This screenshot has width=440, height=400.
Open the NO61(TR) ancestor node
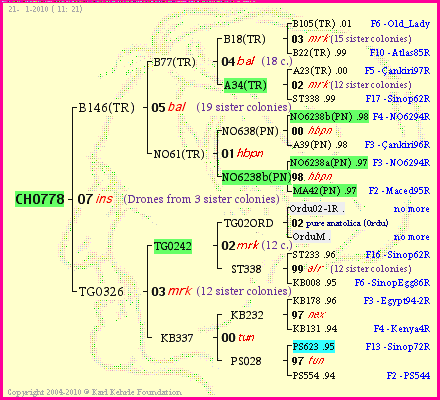[x=179, y=154]
